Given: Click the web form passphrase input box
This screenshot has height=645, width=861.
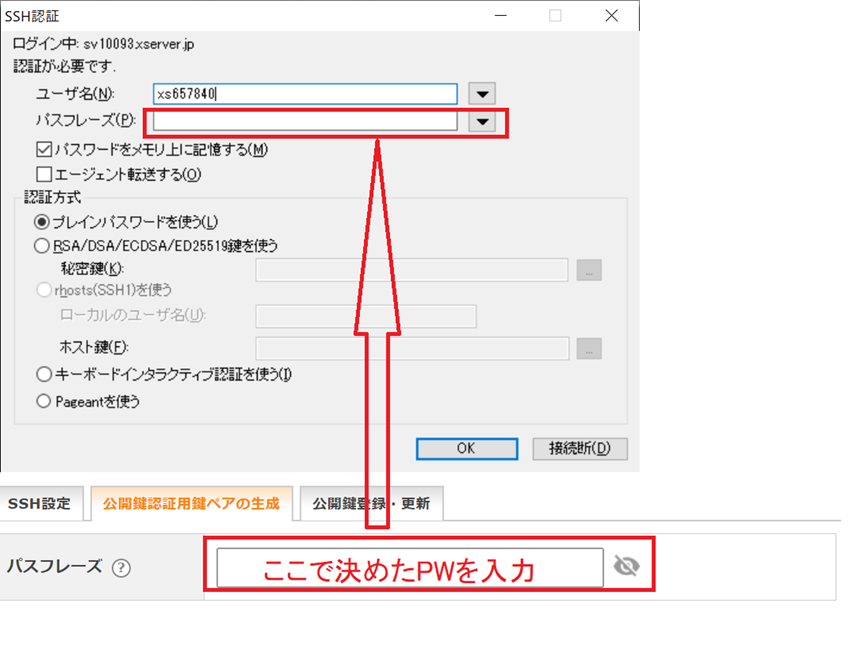Looking at the screenshot, I should tap(410, 567).
